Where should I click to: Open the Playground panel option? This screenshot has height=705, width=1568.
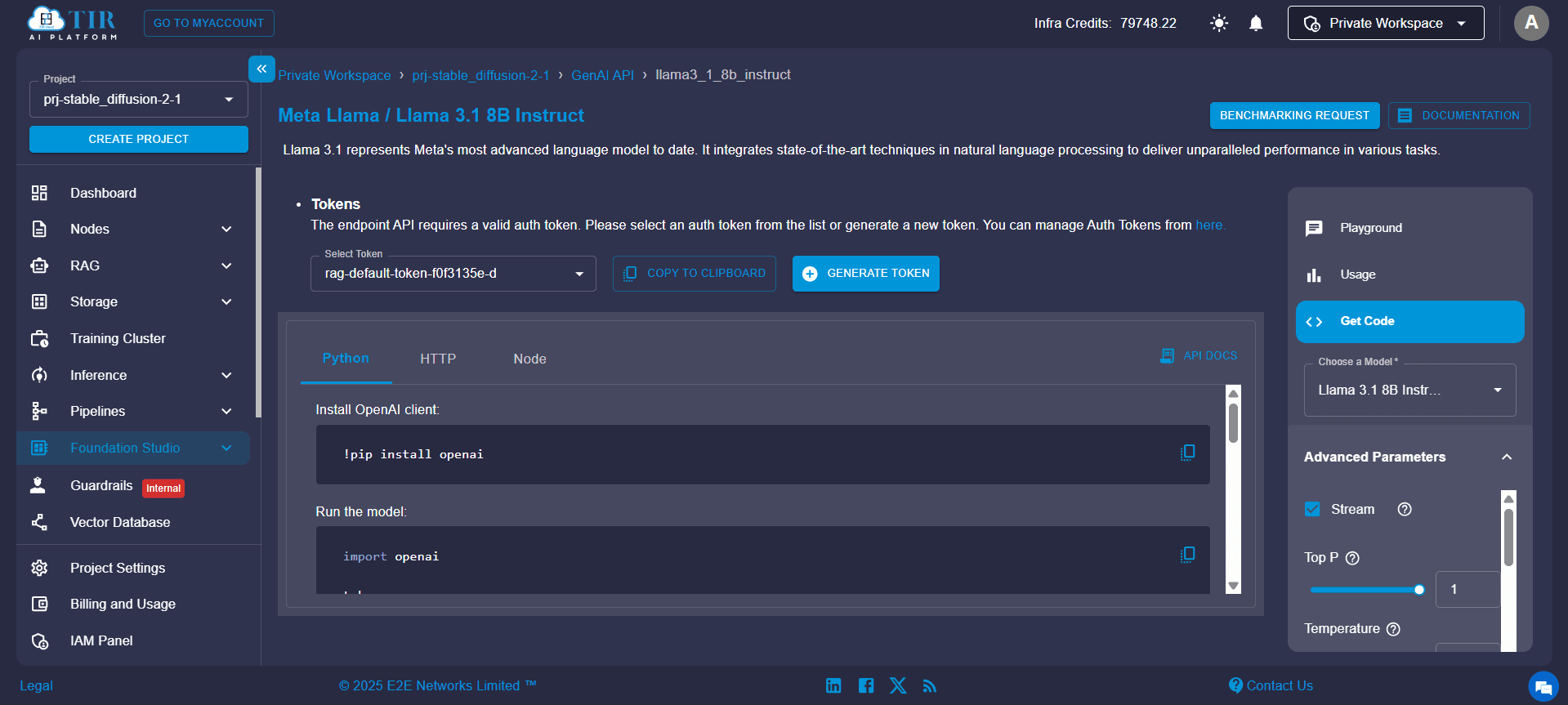tap(1409, 228)
